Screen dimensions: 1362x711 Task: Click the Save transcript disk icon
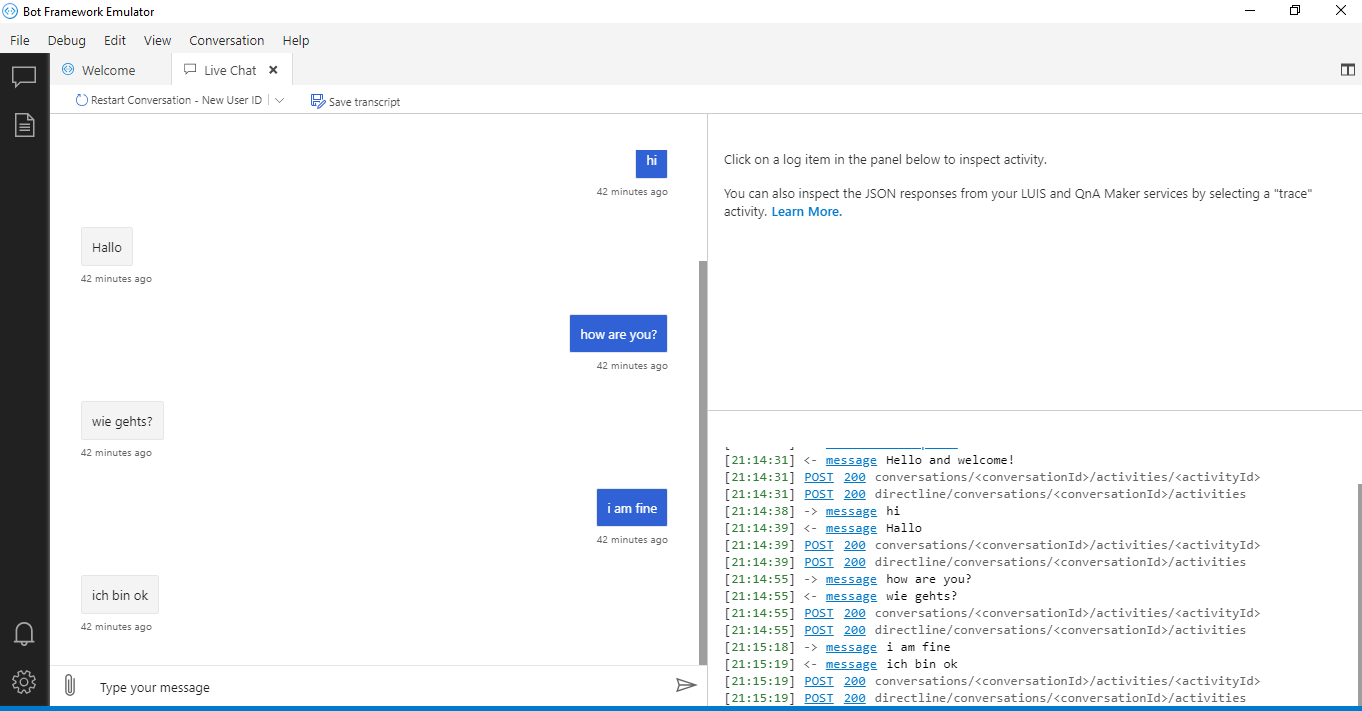(318, 101)
